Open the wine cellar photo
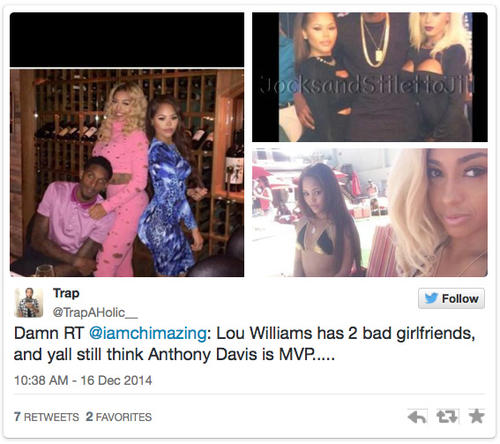The image size is (500, 444). tap(127, 173)
